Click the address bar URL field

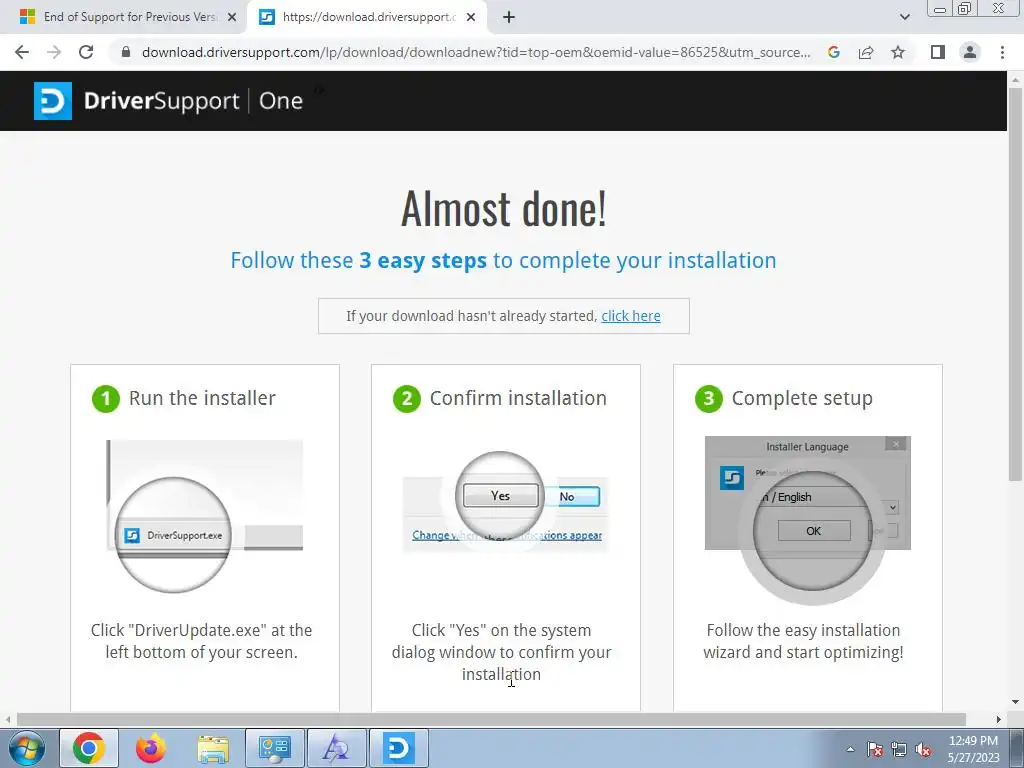(475, 52)
